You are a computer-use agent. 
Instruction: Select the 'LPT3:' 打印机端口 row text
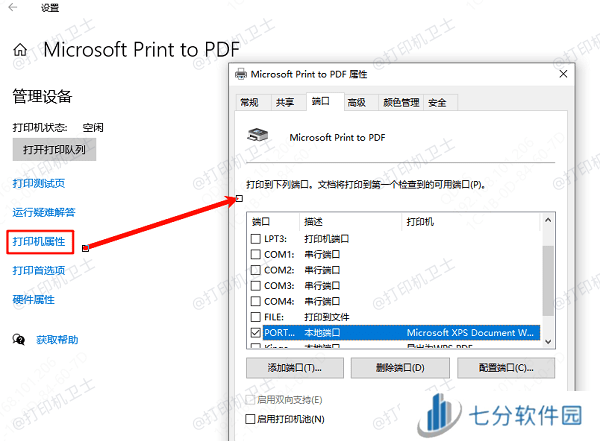(x=307, y=239)
